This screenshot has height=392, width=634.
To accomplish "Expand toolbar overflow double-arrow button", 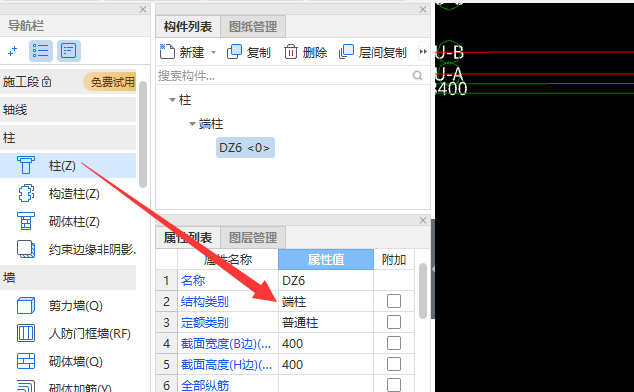I will coord(423,52).
